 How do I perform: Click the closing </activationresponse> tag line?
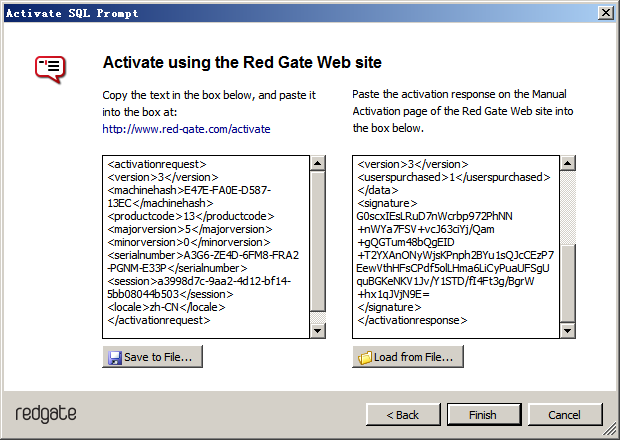point(412,320)
